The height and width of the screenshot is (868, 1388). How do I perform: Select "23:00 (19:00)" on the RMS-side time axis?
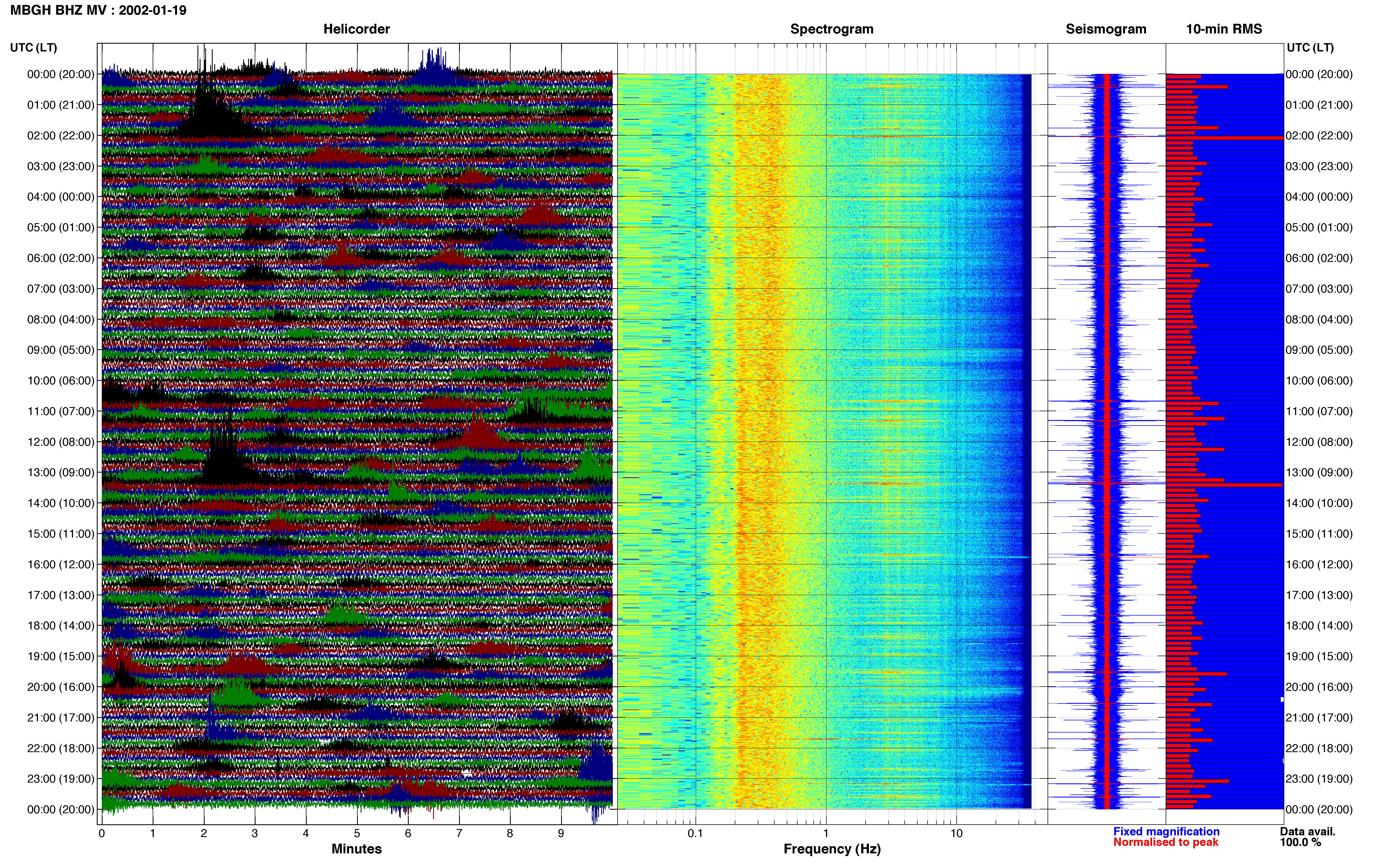click(1319, 779)
